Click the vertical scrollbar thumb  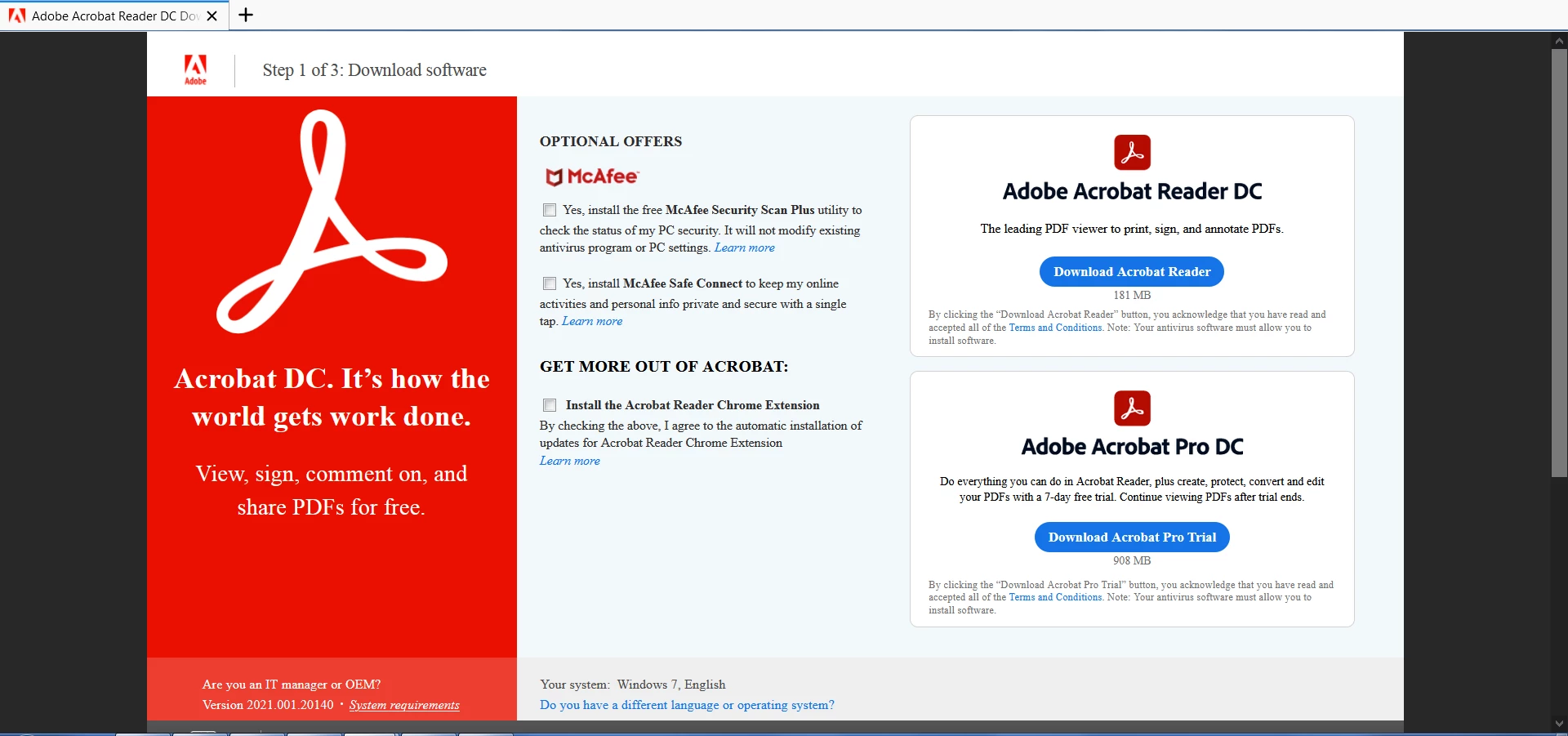1560,263
